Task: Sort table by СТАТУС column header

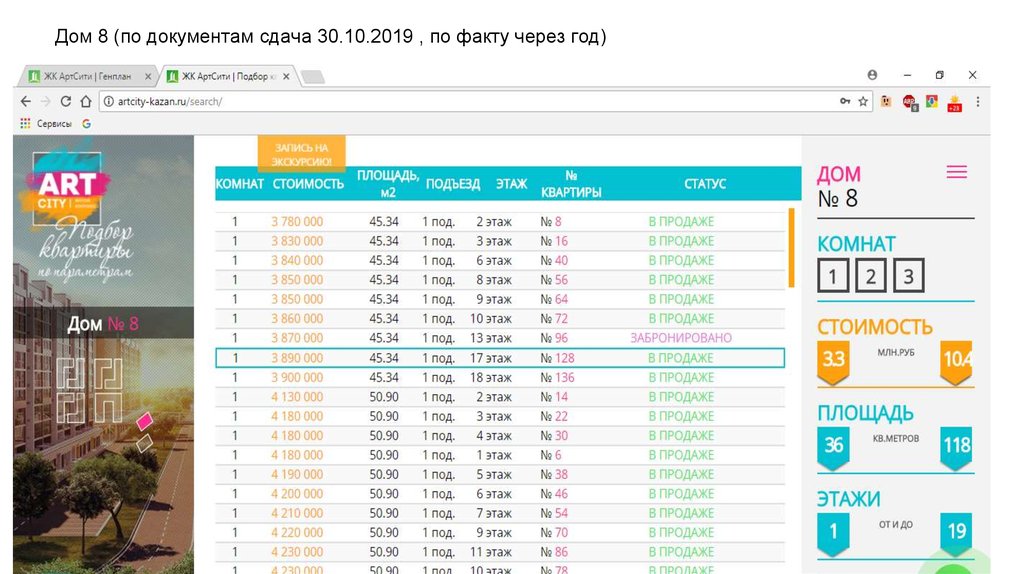Action: pos(705,184)
